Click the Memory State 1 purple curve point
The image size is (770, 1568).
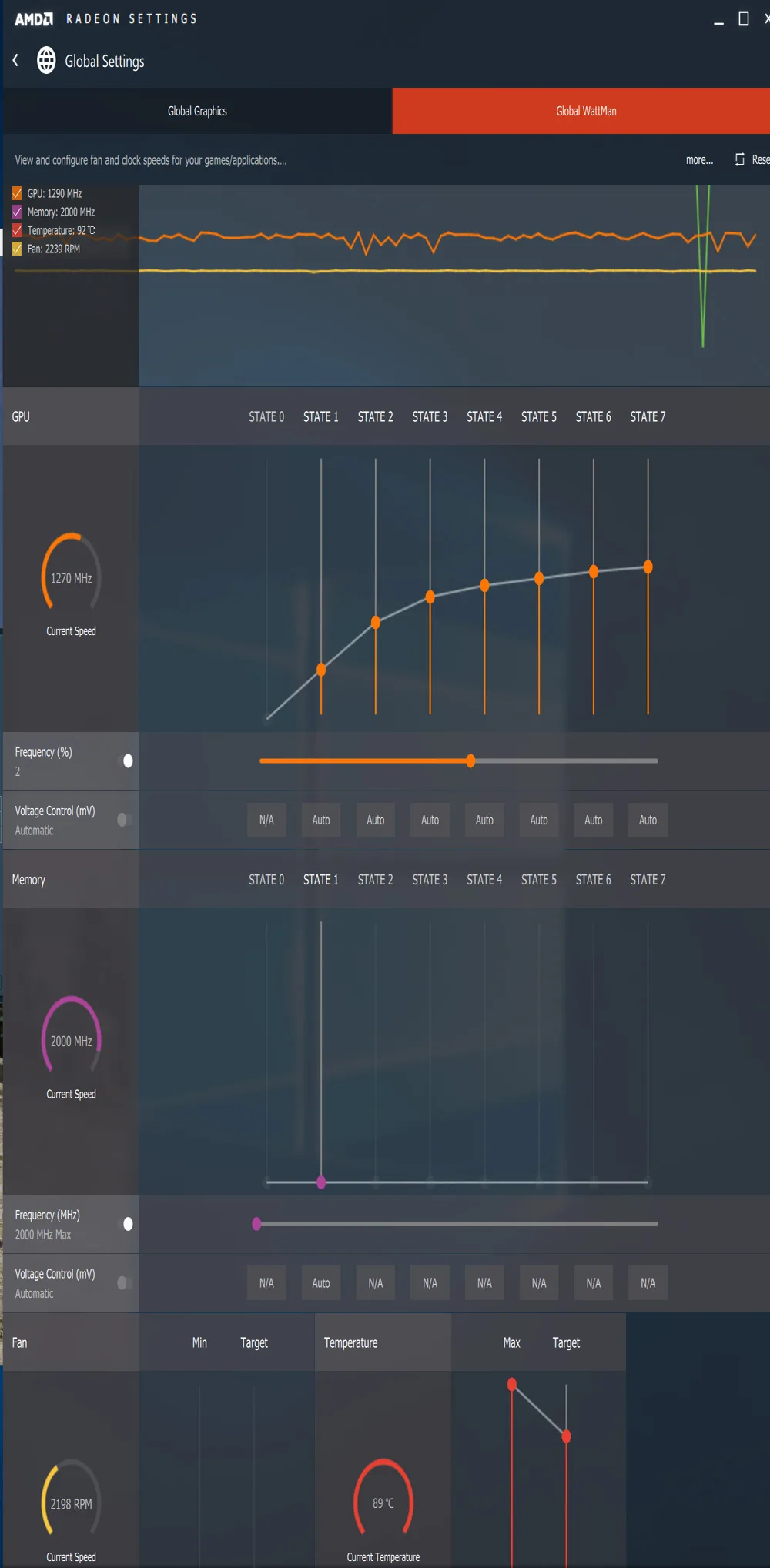click(321, 1182)
